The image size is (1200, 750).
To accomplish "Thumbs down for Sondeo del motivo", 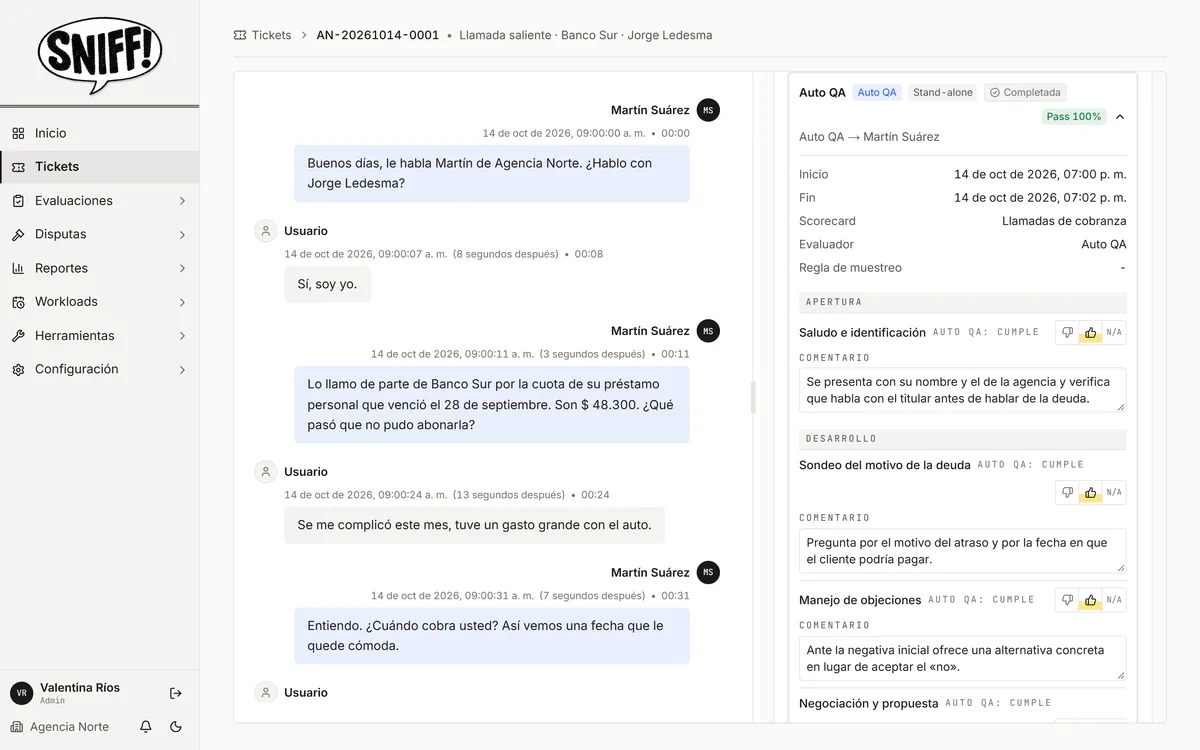I will [x=1067, y=492].
